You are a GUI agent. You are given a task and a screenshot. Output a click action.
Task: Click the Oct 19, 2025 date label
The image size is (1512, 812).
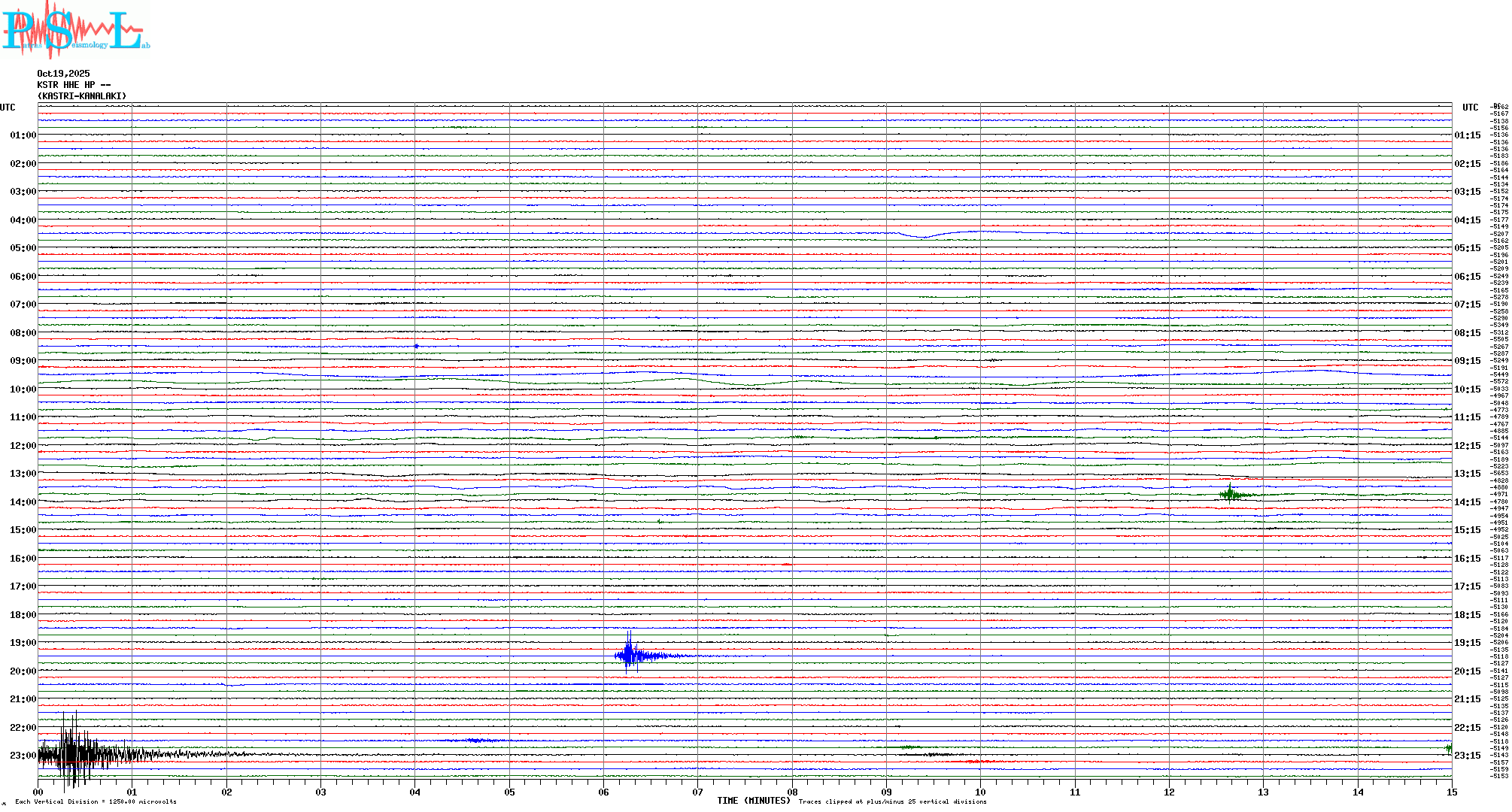coord(63,74)
